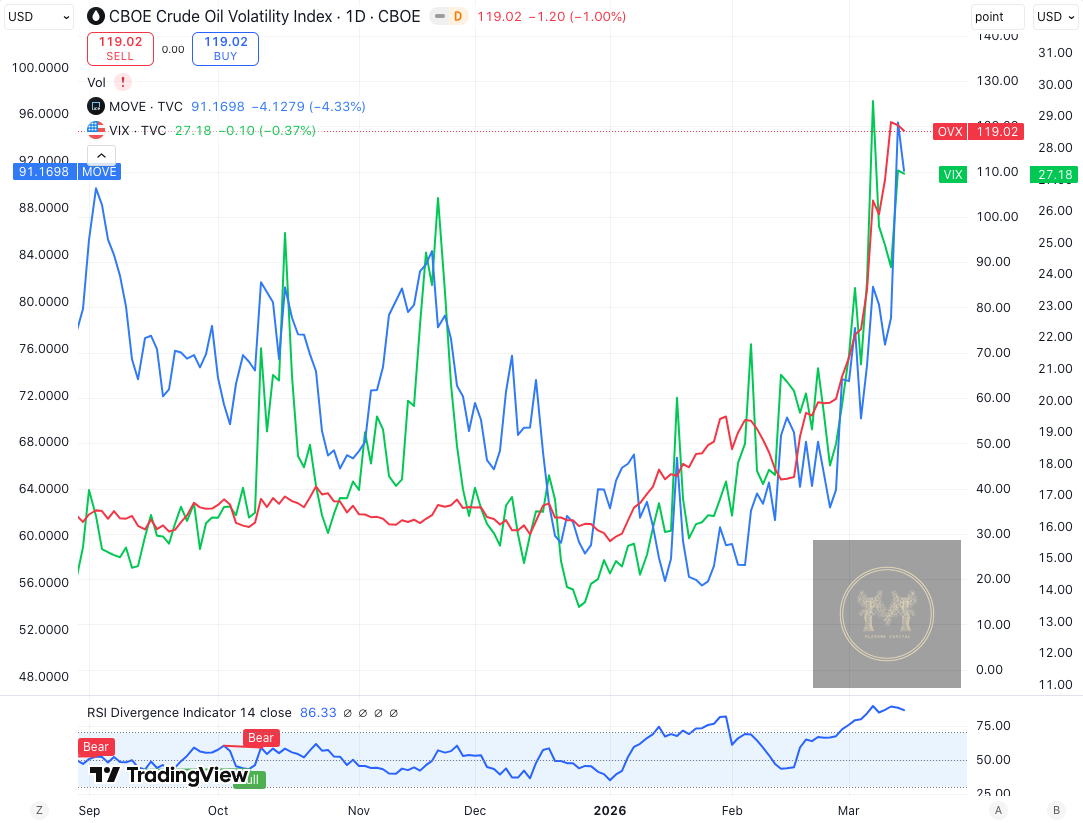
Task: Click the first Bear divergence marker near Sep
Action: 96,746
